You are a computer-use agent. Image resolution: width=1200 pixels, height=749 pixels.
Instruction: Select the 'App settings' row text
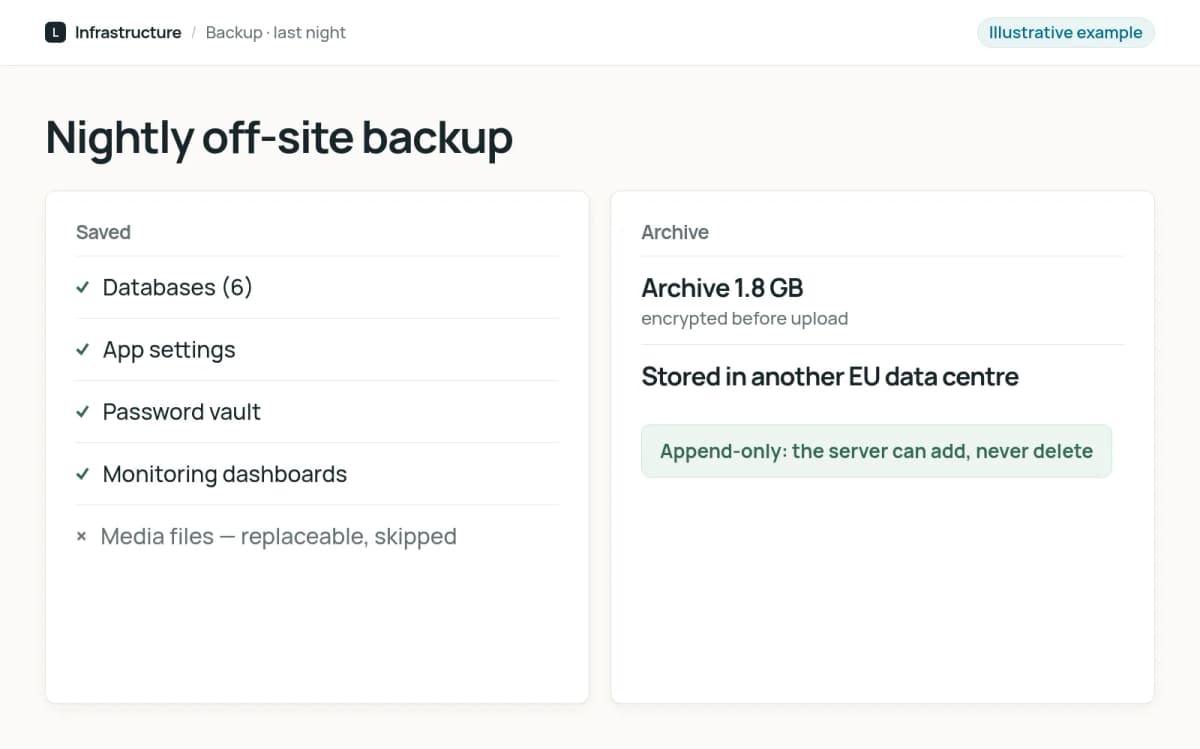pyautogui.click(x=169, y=350)
